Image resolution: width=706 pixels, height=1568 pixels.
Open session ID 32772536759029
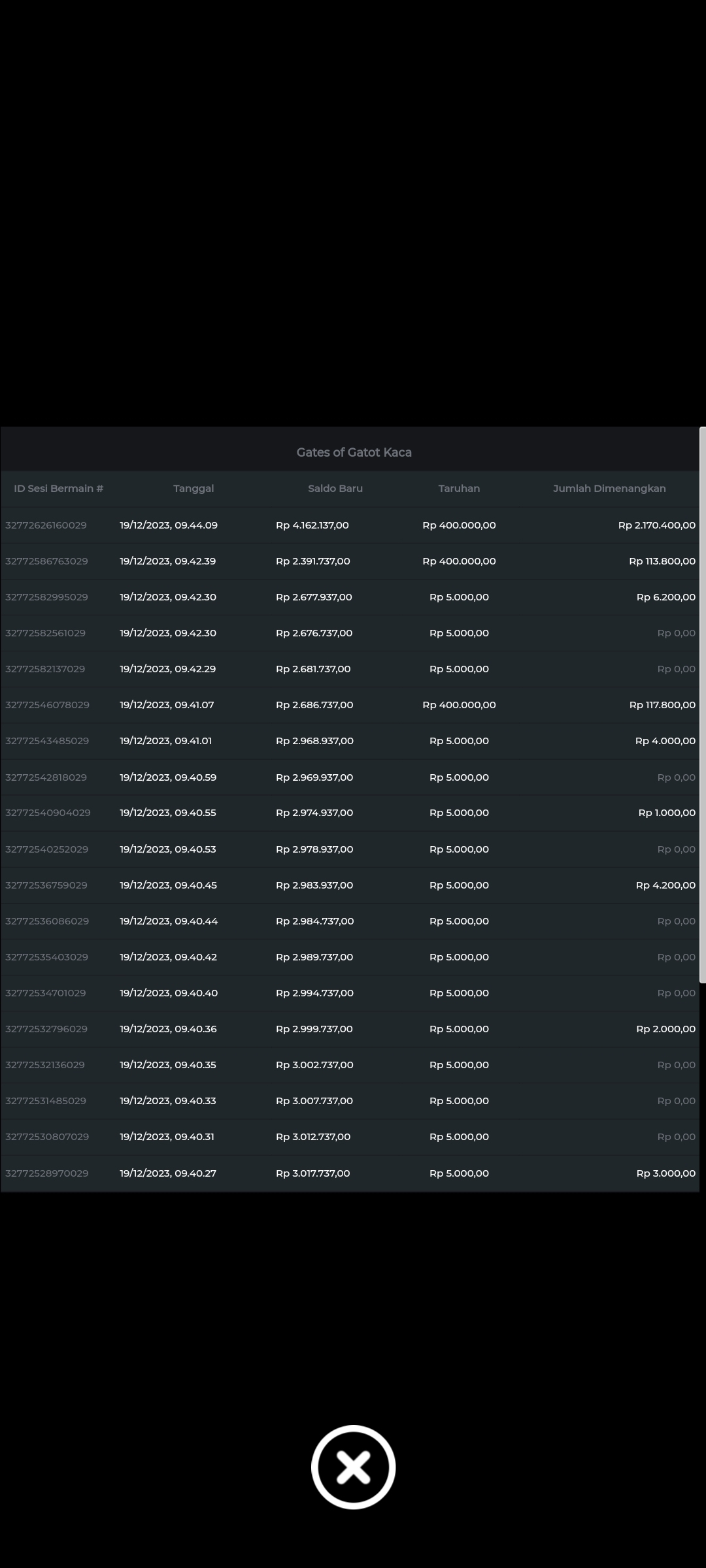click(46, 885)
